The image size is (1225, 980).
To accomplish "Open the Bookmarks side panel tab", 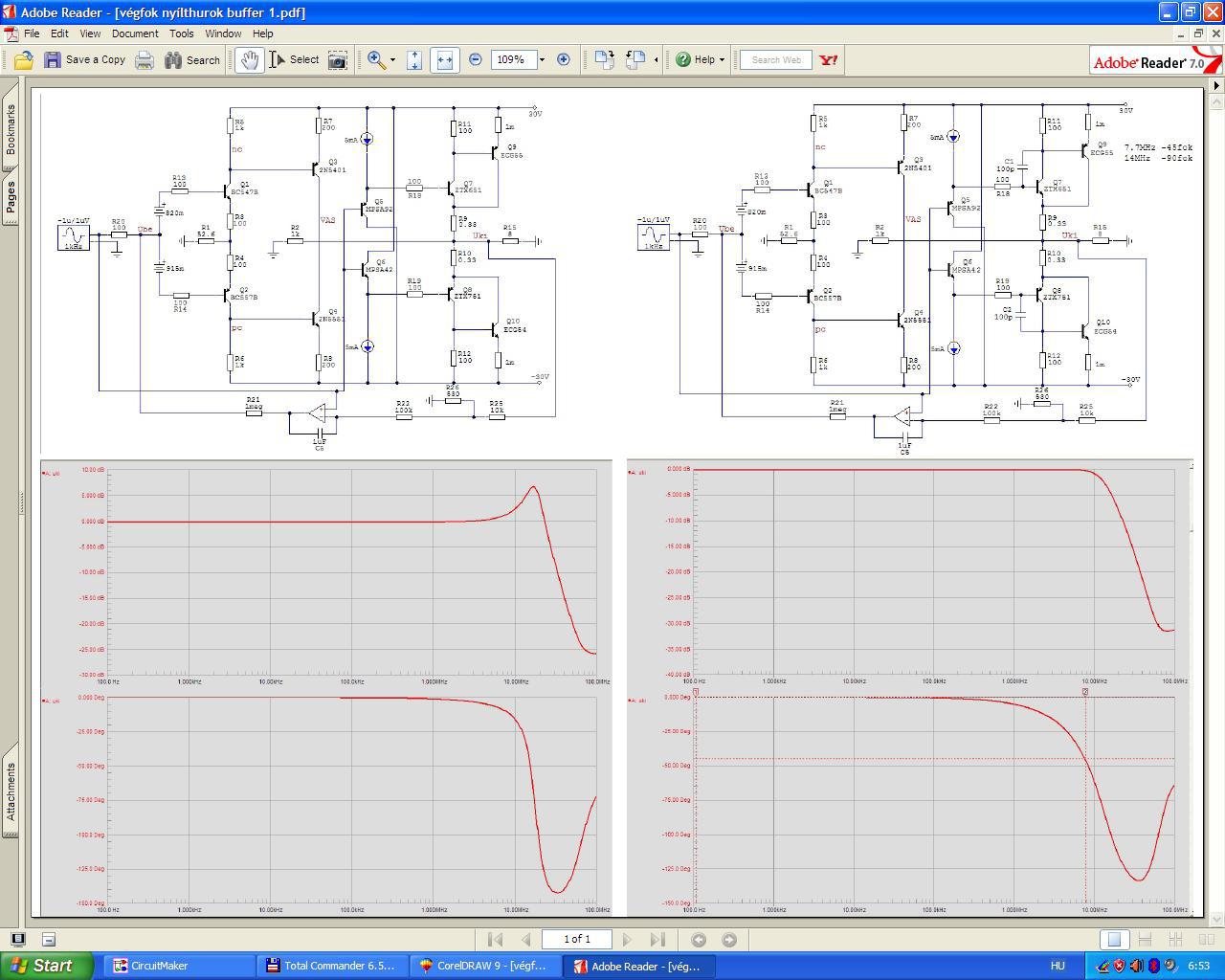I will point(11,129).
